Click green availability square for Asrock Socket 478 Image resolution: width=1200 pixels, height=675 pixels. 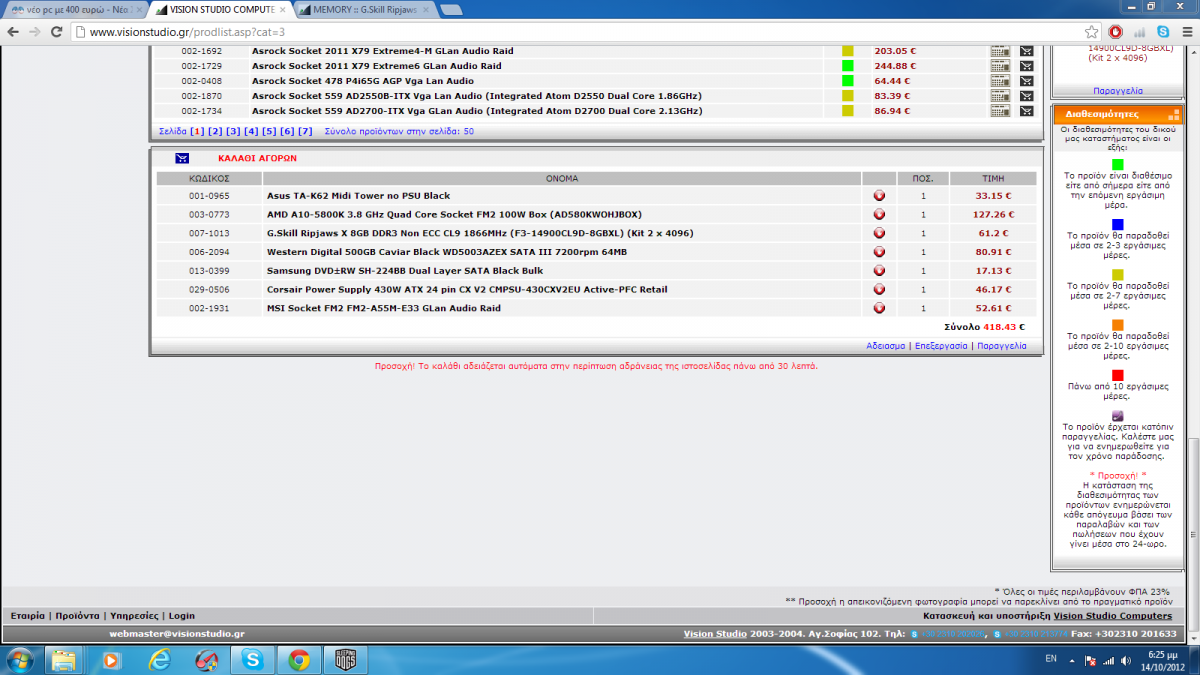(847, 81)
